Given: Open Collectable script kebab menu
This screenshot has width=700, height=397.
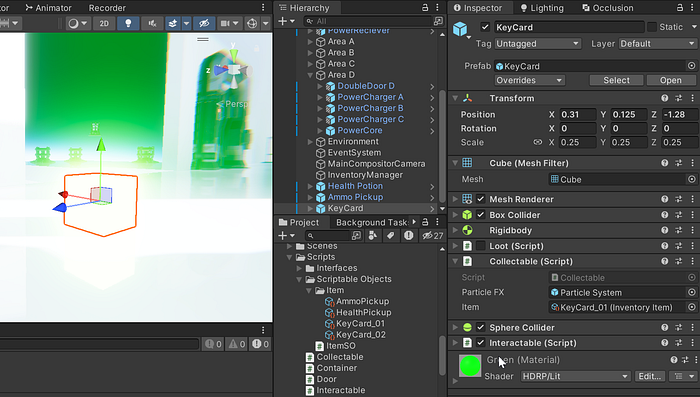Looking at the screenshot, I should click(x=692, y=261).
